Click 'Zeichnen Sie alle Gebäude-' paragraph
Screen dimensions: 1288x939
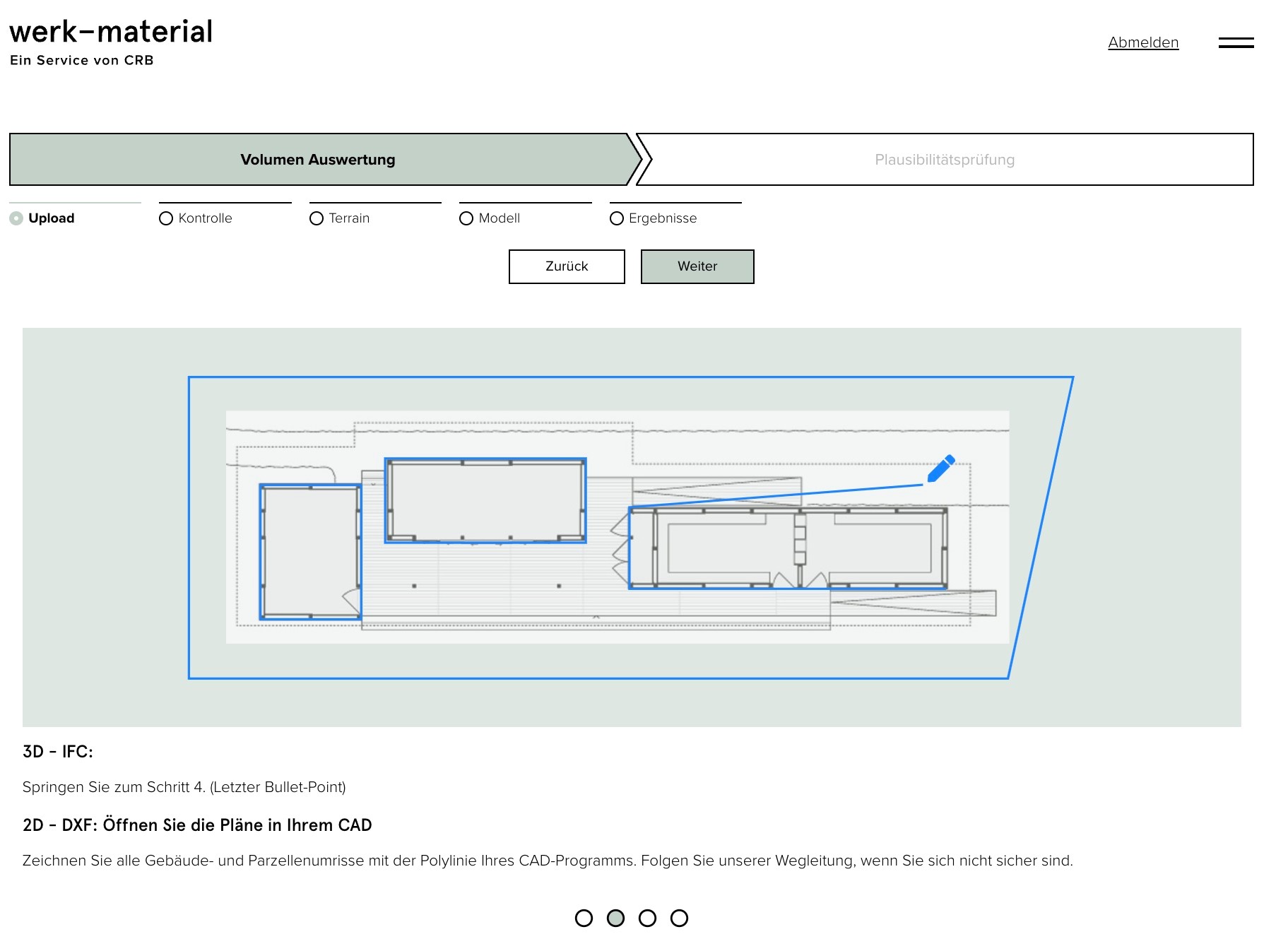point(548,861)
